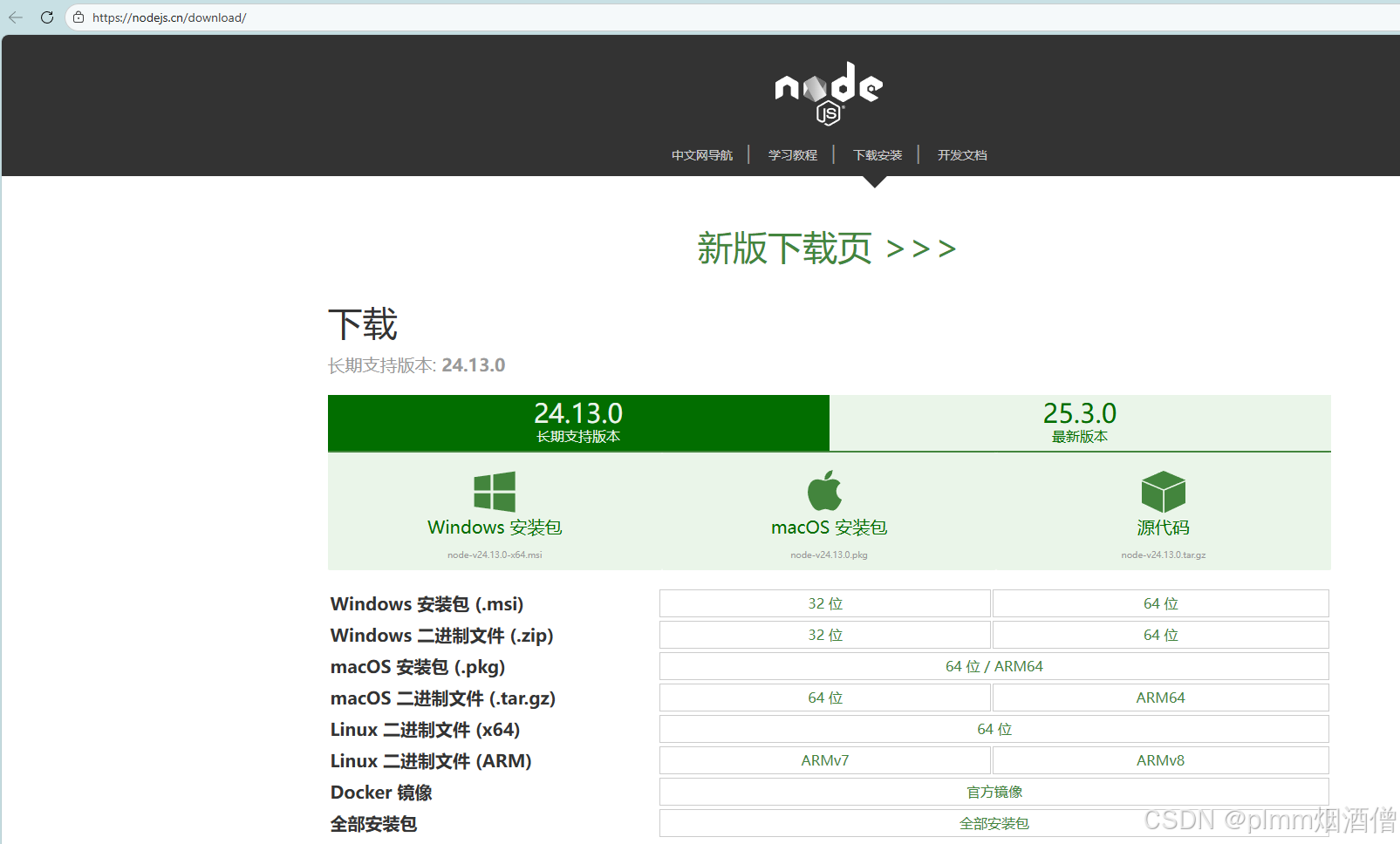The height and width of the screenshot is (844, 1400).
Task: Click the macOS 安装包 (.pkg) row label
Action: [418, 667]
